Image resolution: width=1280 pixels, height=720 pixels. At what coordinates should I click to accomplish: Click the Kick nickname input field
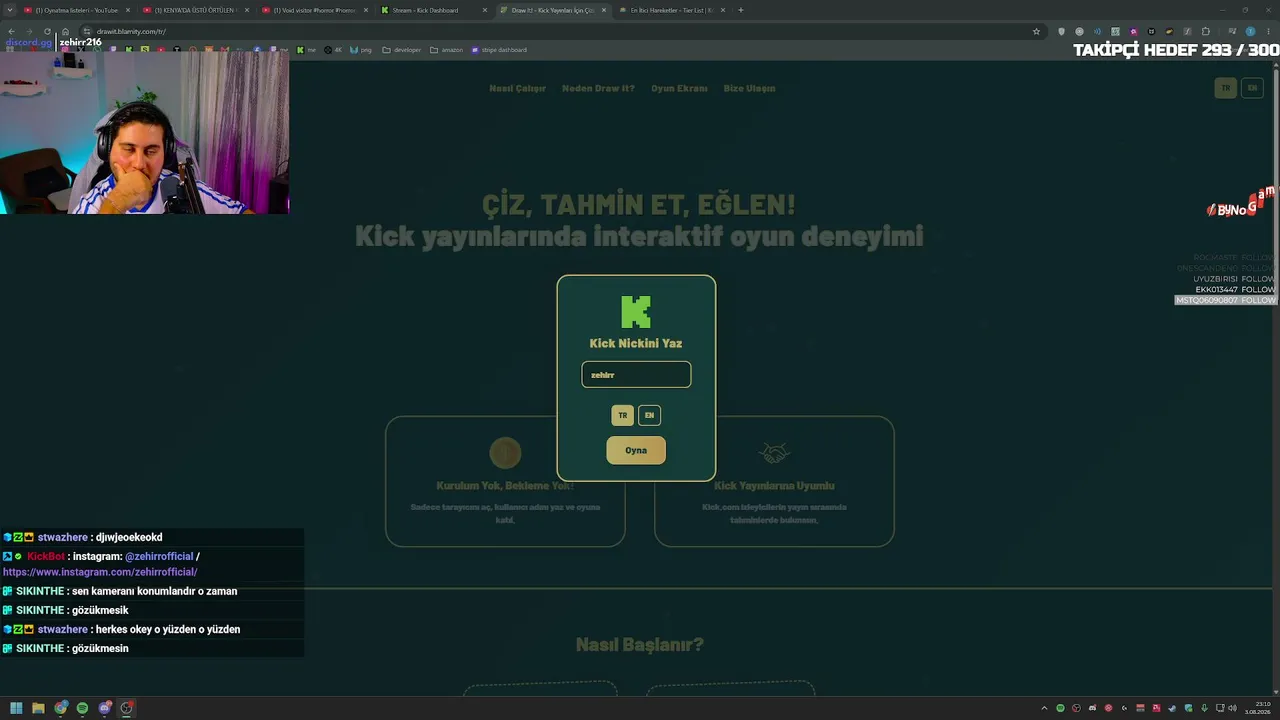click(x=636, y=375)
